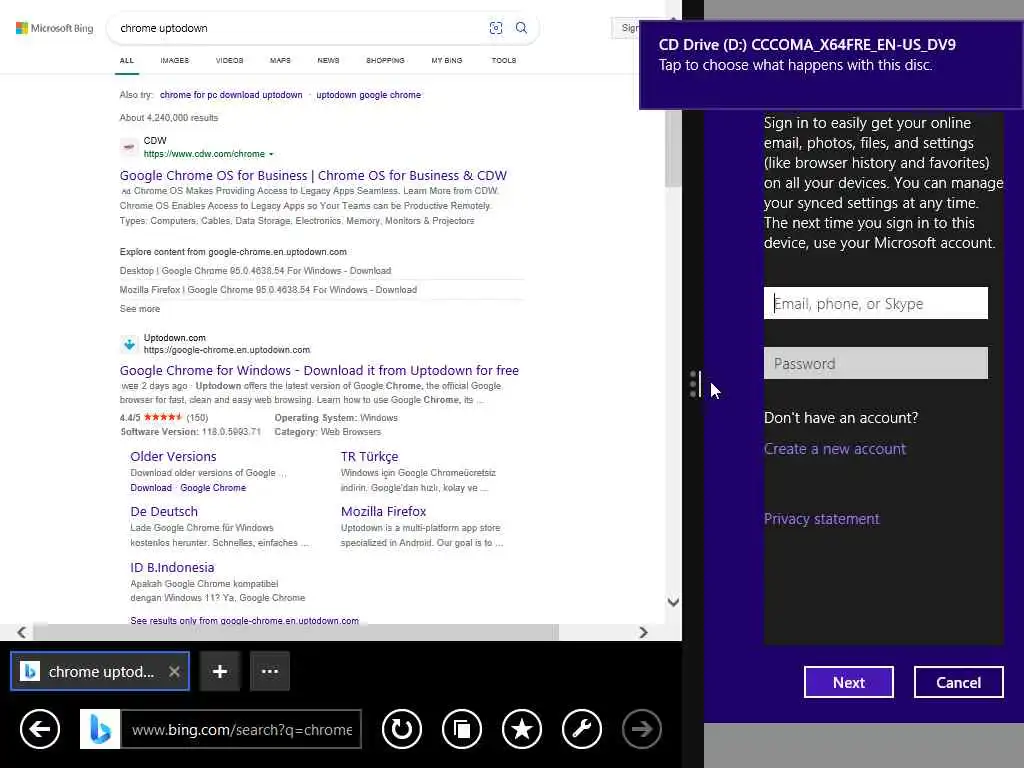Click 'See results only from google-chrome.en.uptodown.com'
The width and height of the screenshot is (1024, 768).
pos(244,620)
